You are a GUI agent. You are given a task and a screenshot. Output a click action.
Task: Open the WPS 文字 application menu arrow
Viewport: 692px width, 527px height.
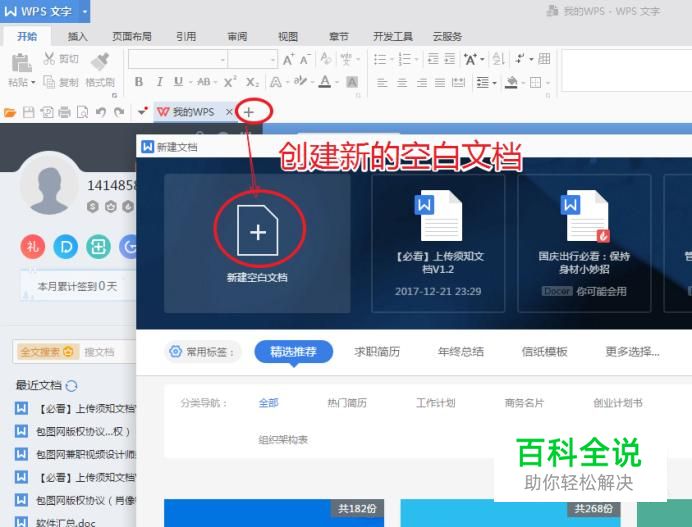pos(84,11)
